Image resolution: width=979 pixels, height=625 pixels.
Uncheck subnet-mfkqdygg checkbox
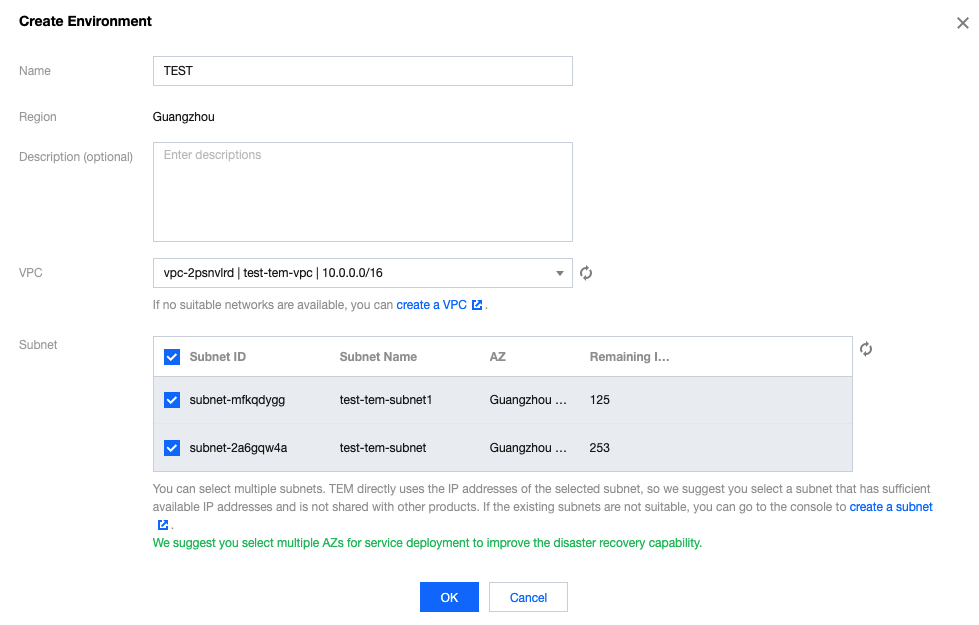pos(171,400)
